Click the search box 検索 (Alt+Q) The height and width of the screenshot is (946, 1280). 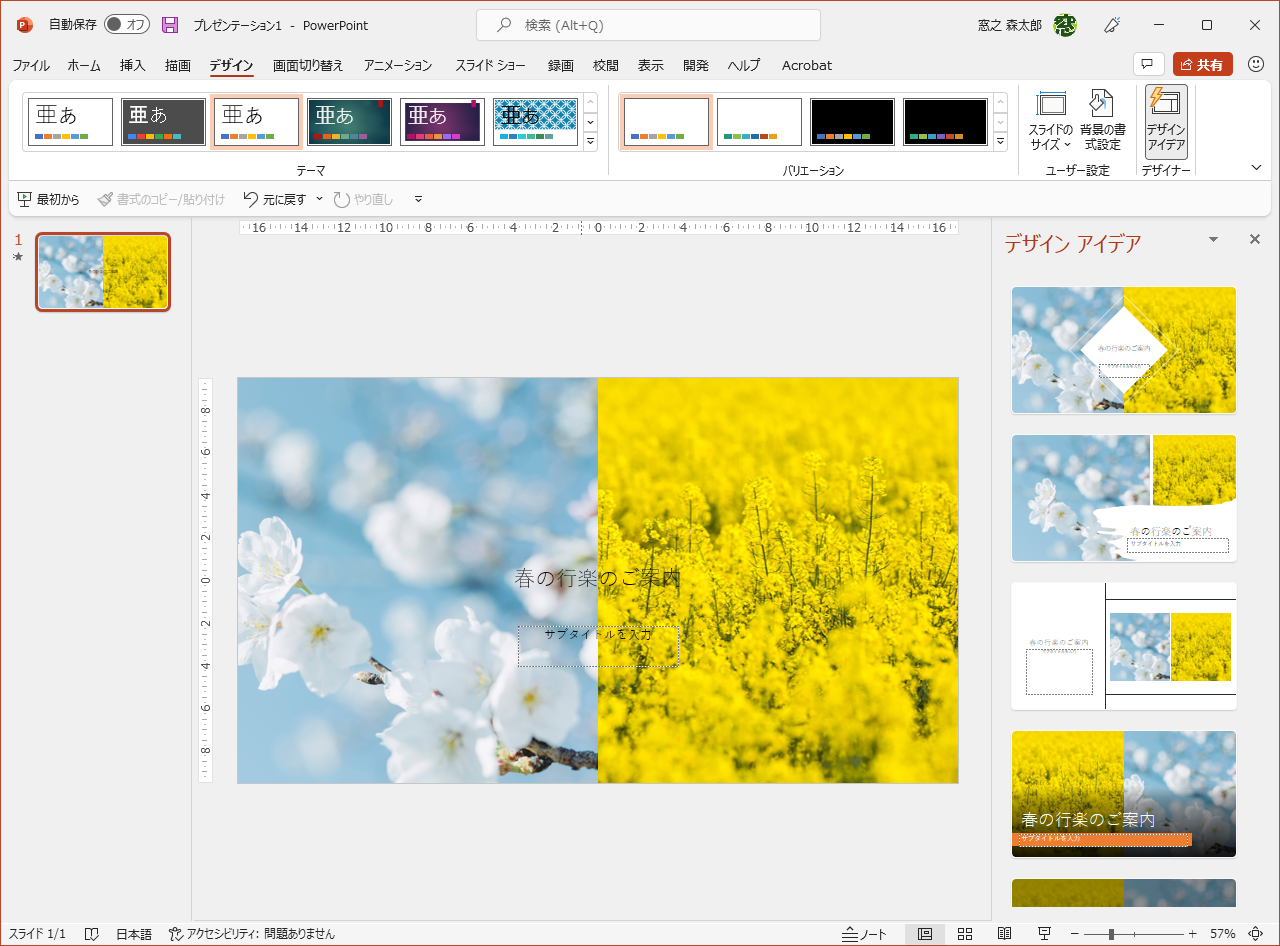click(648, 25)
